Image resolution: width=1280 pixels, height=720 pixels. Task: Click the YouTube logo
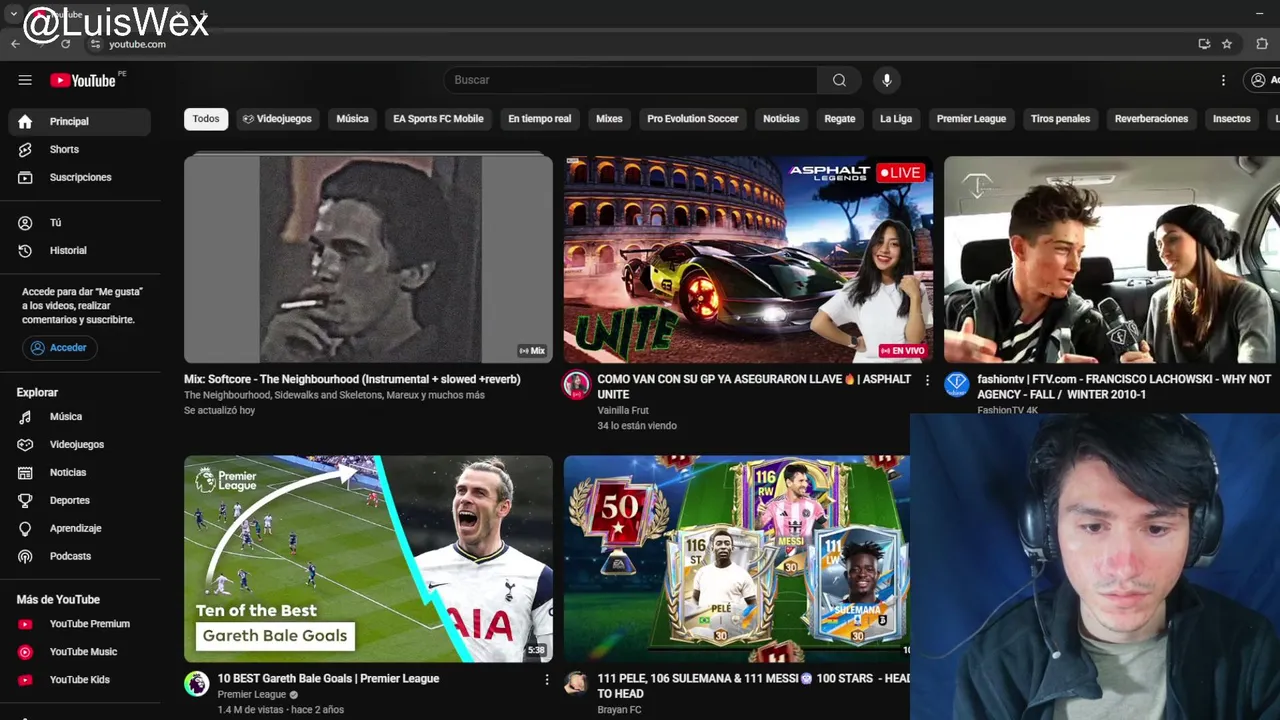coord(83,80)
